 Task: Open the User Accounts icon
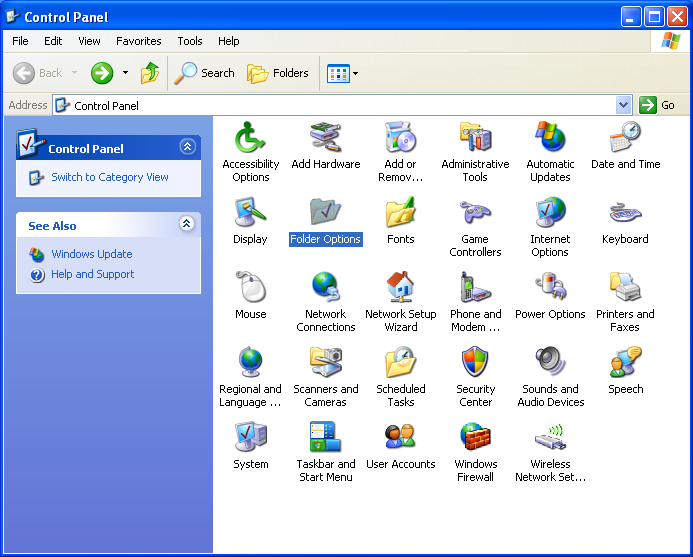(x=400, y=437)
